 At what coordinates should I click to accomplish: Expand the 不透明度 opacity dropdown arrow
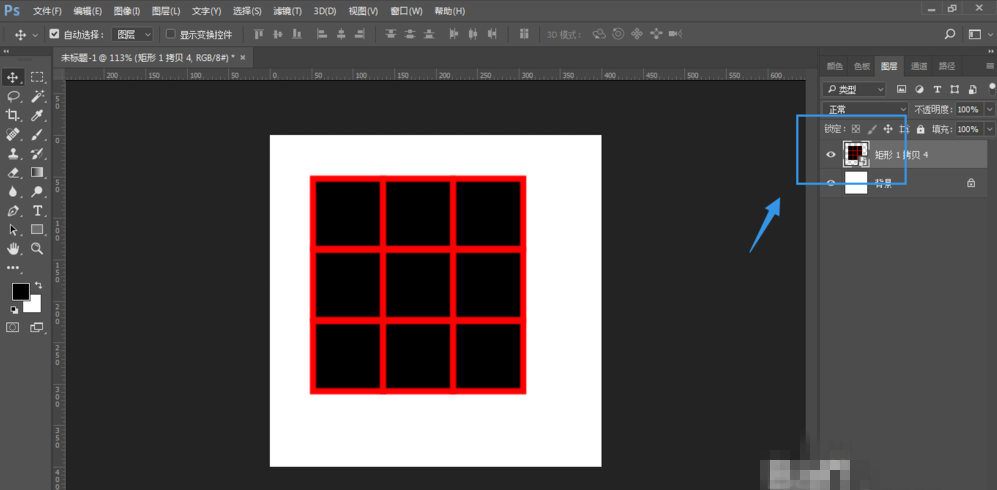click(989, 109)
